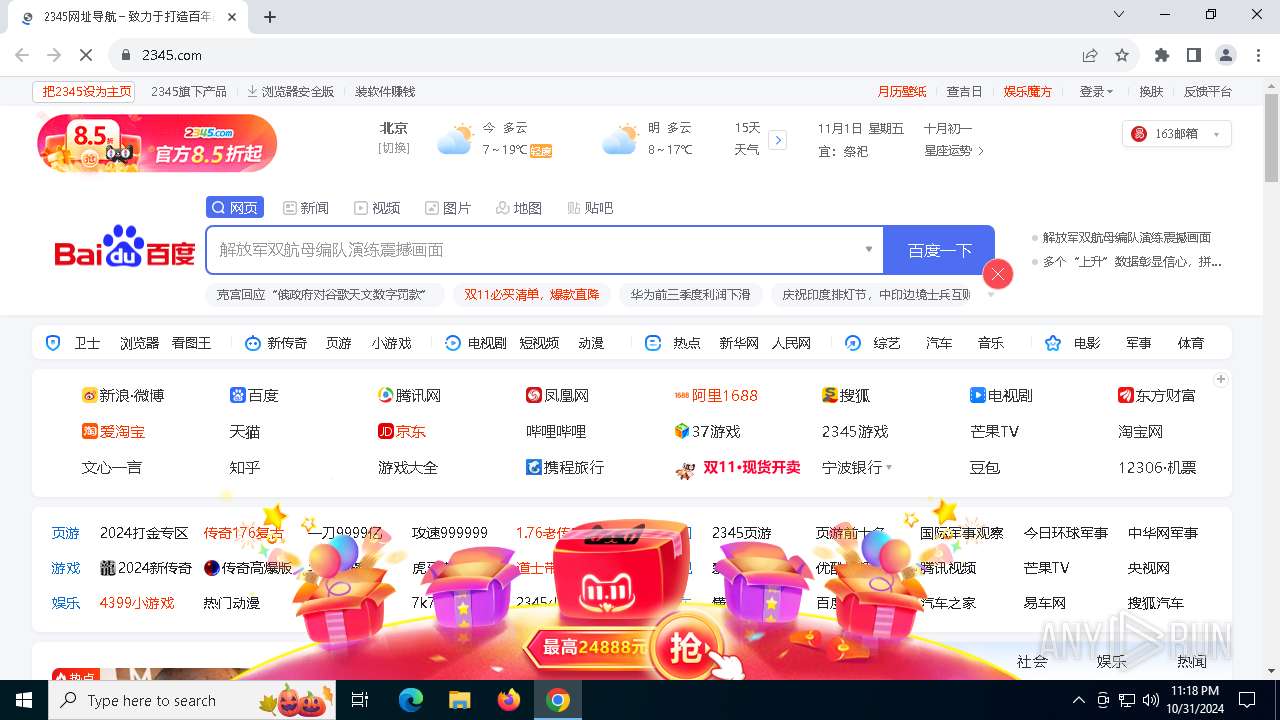
Task: Click 把2345设为主页 button
Action: click(84, 91)
